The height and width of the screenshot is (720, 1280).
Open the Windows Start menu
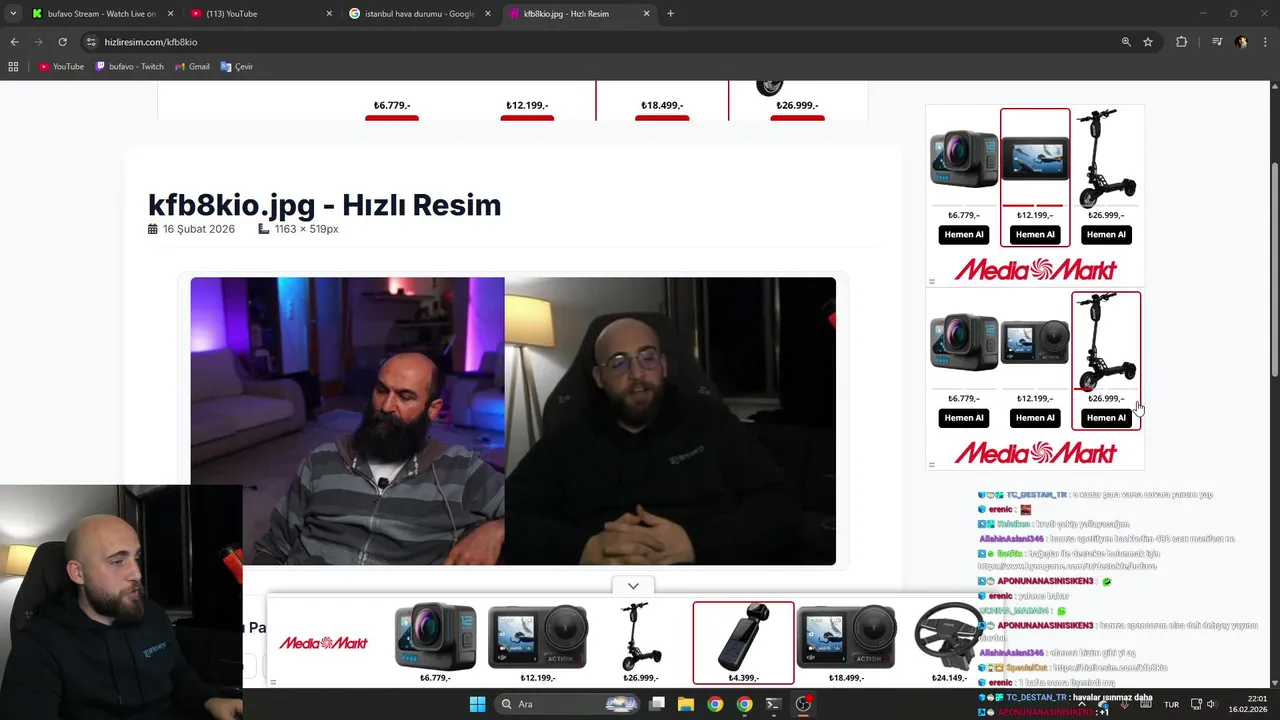[x=477, y=704]
